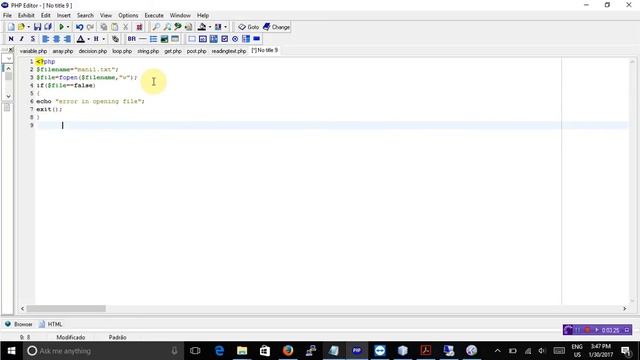Open the run options dropdown arrow

click(68, 27)
